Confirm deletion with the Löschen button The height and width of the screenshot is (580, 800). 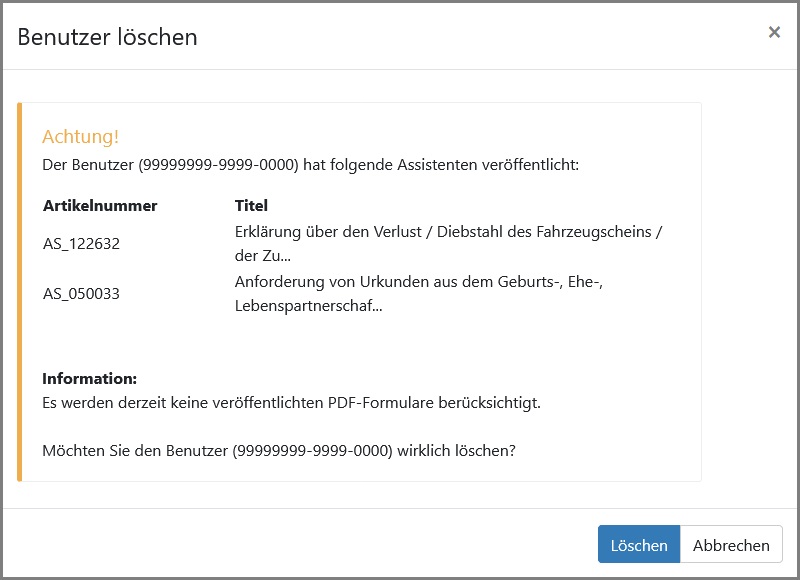point(639,544)
